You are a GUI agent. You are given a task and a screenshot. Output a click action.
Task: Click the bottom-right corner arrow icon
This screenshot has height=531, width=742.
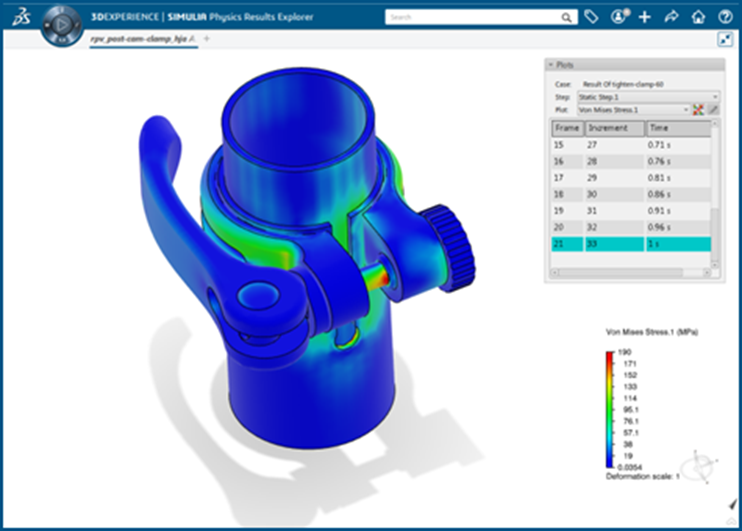733,504
